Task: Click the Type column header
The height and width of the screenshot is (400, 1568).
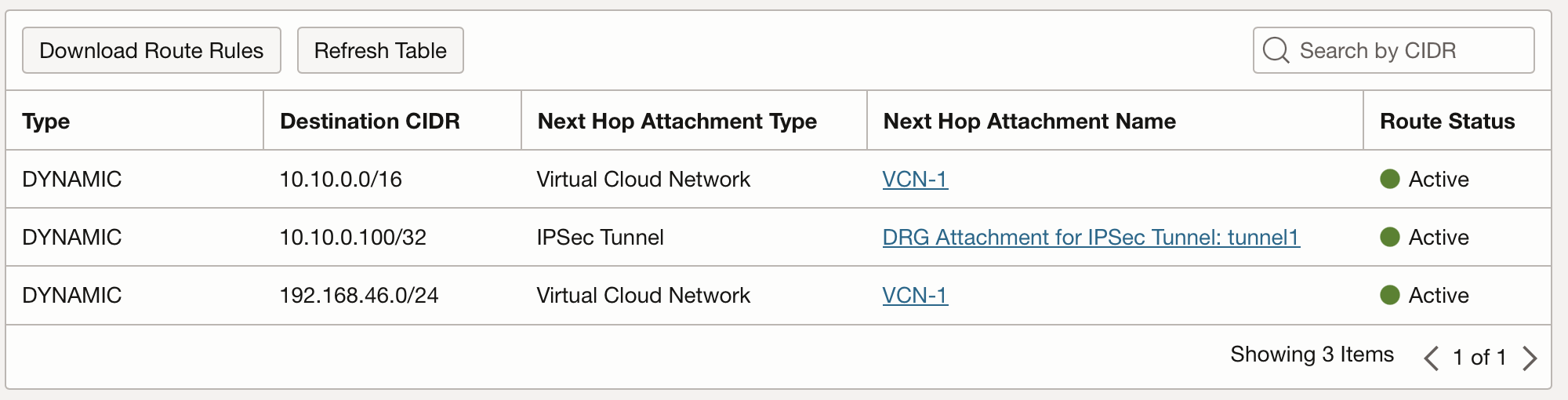Action: click(46, 122)
